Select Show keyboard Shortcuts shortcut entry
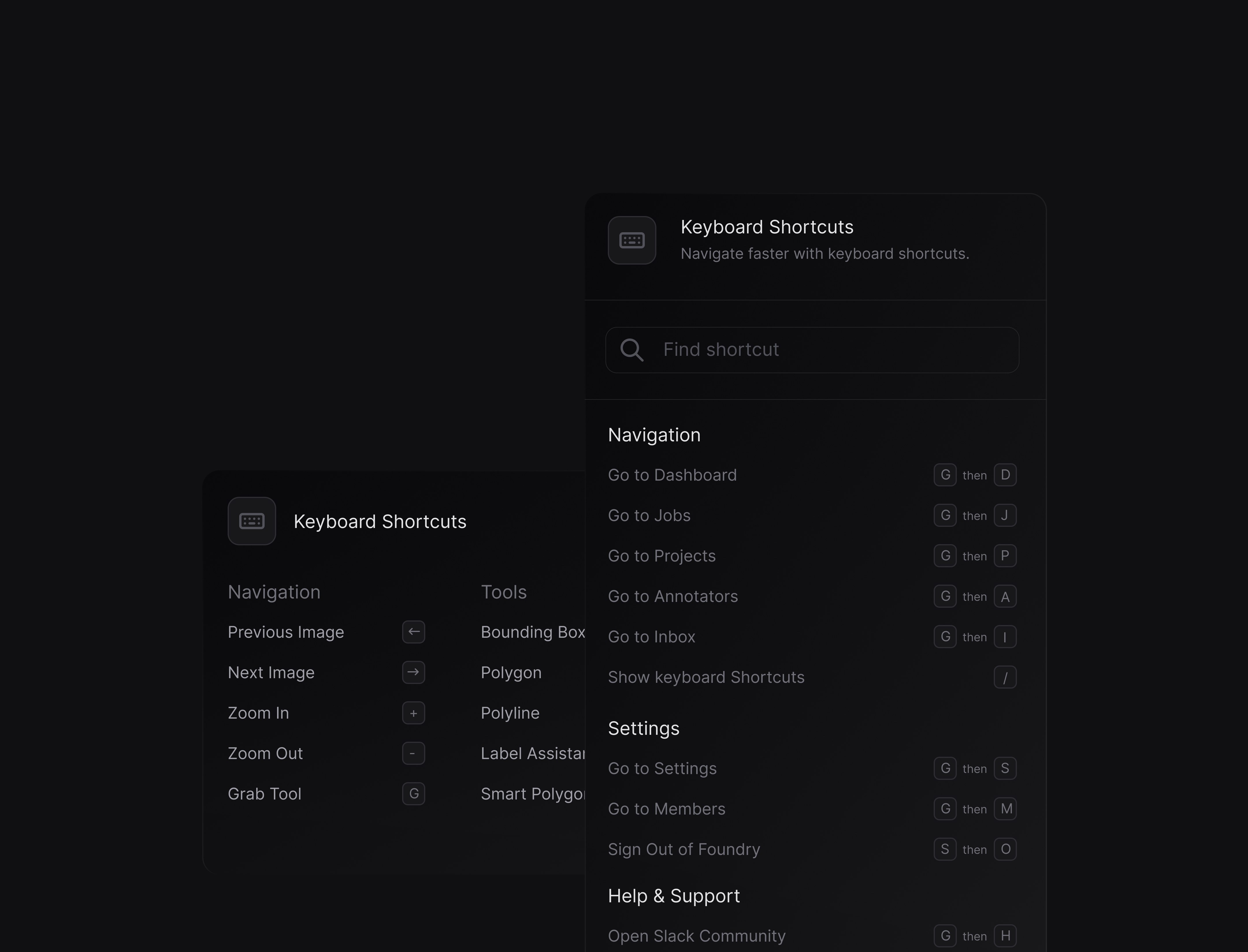 tap(812, 677)
